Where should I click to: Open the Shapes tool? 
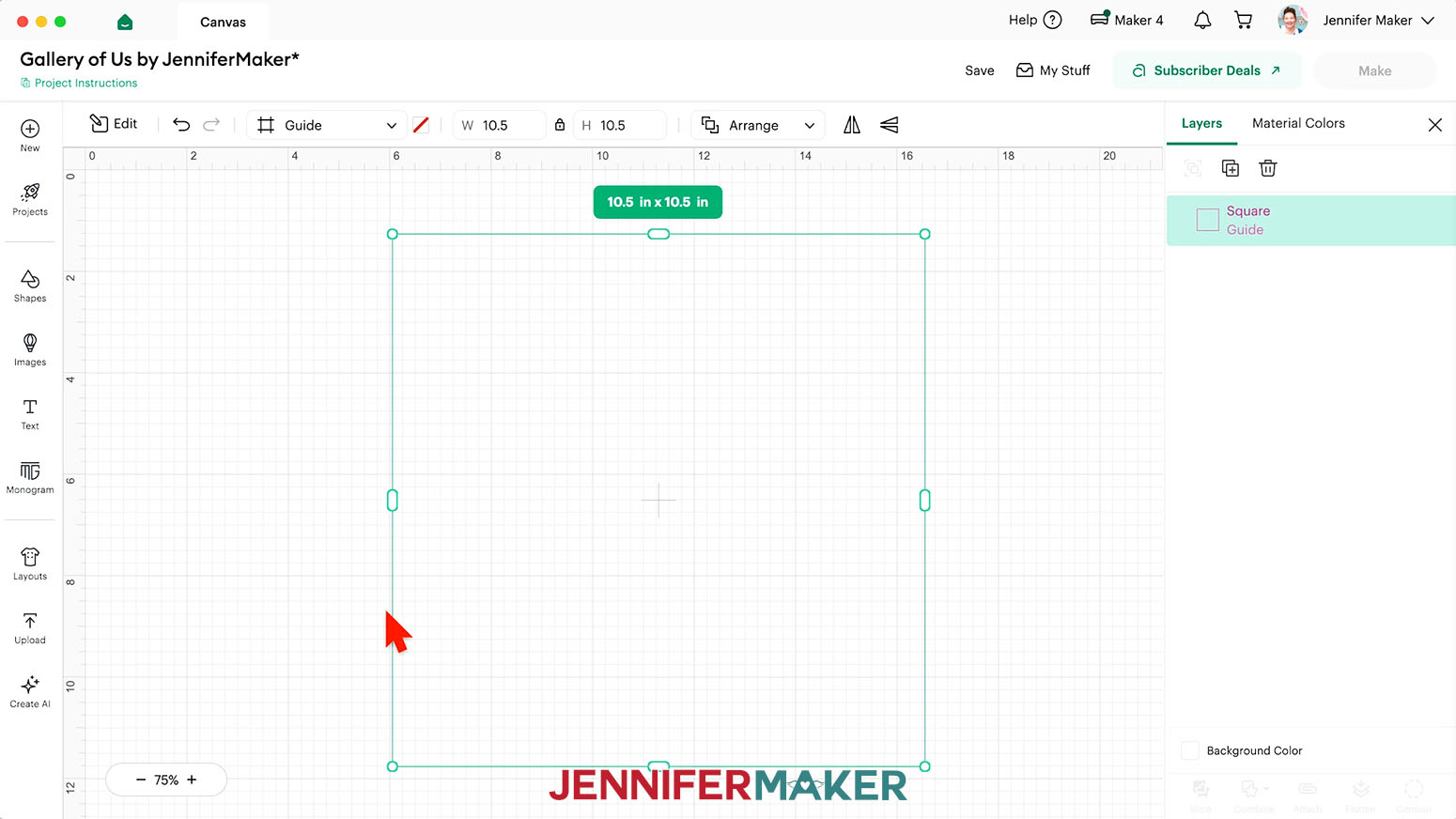(30, 286)
